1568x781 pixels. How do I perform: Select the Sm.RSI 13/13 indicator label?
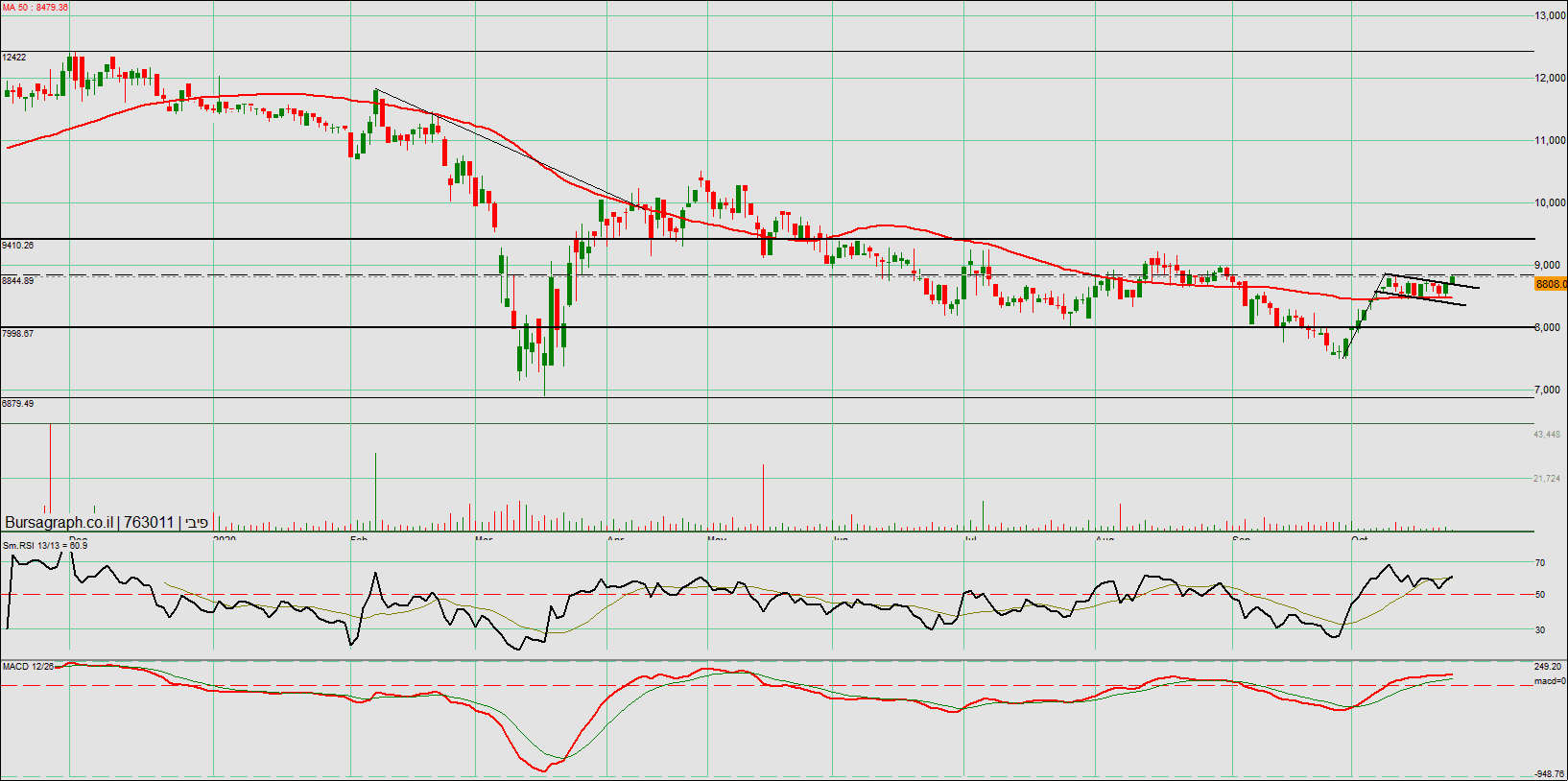pos(44,546)
